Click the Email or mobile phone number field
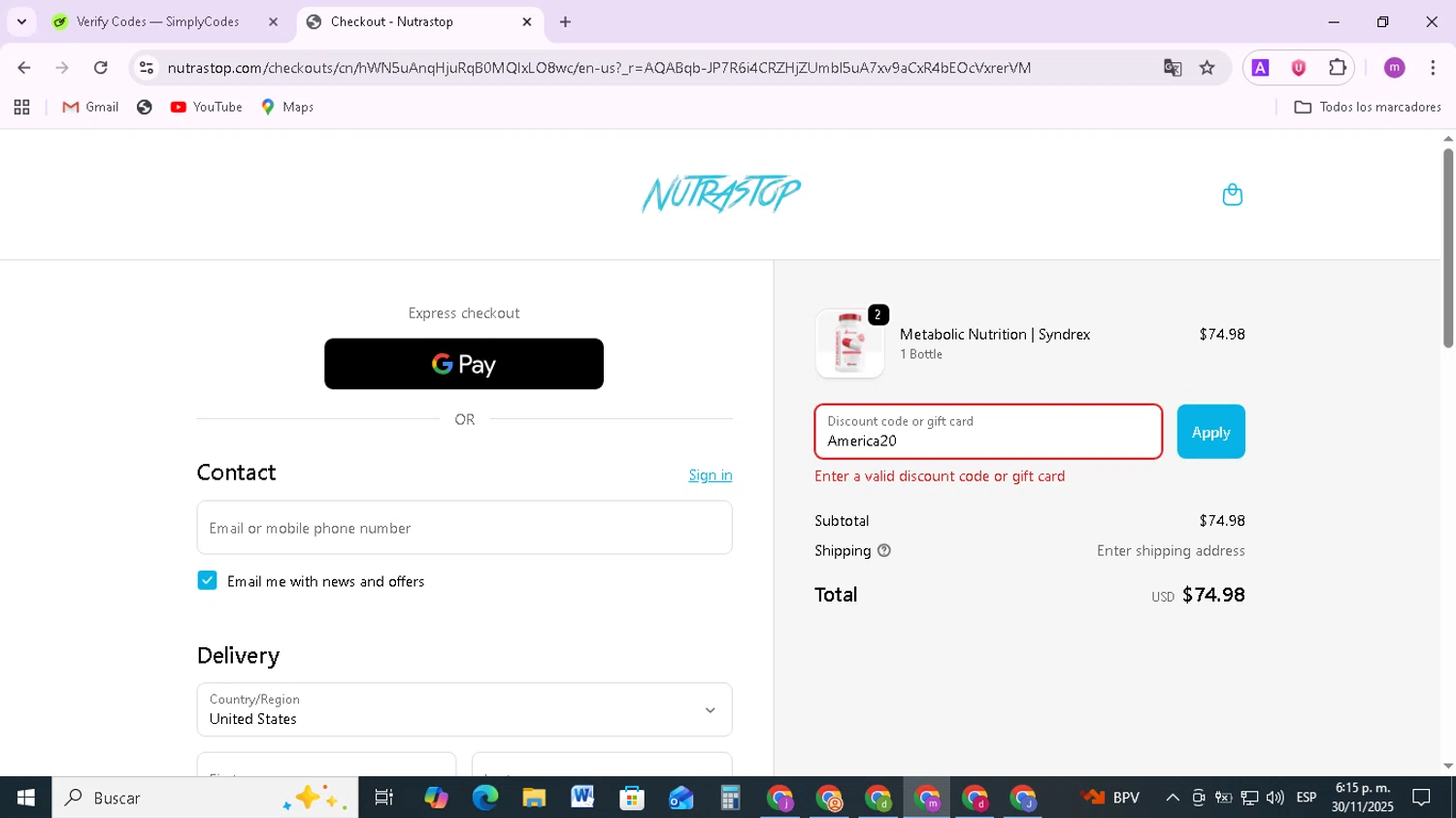Image resolution: width=1456 pixels, height=818 pixels. [464, 528]
